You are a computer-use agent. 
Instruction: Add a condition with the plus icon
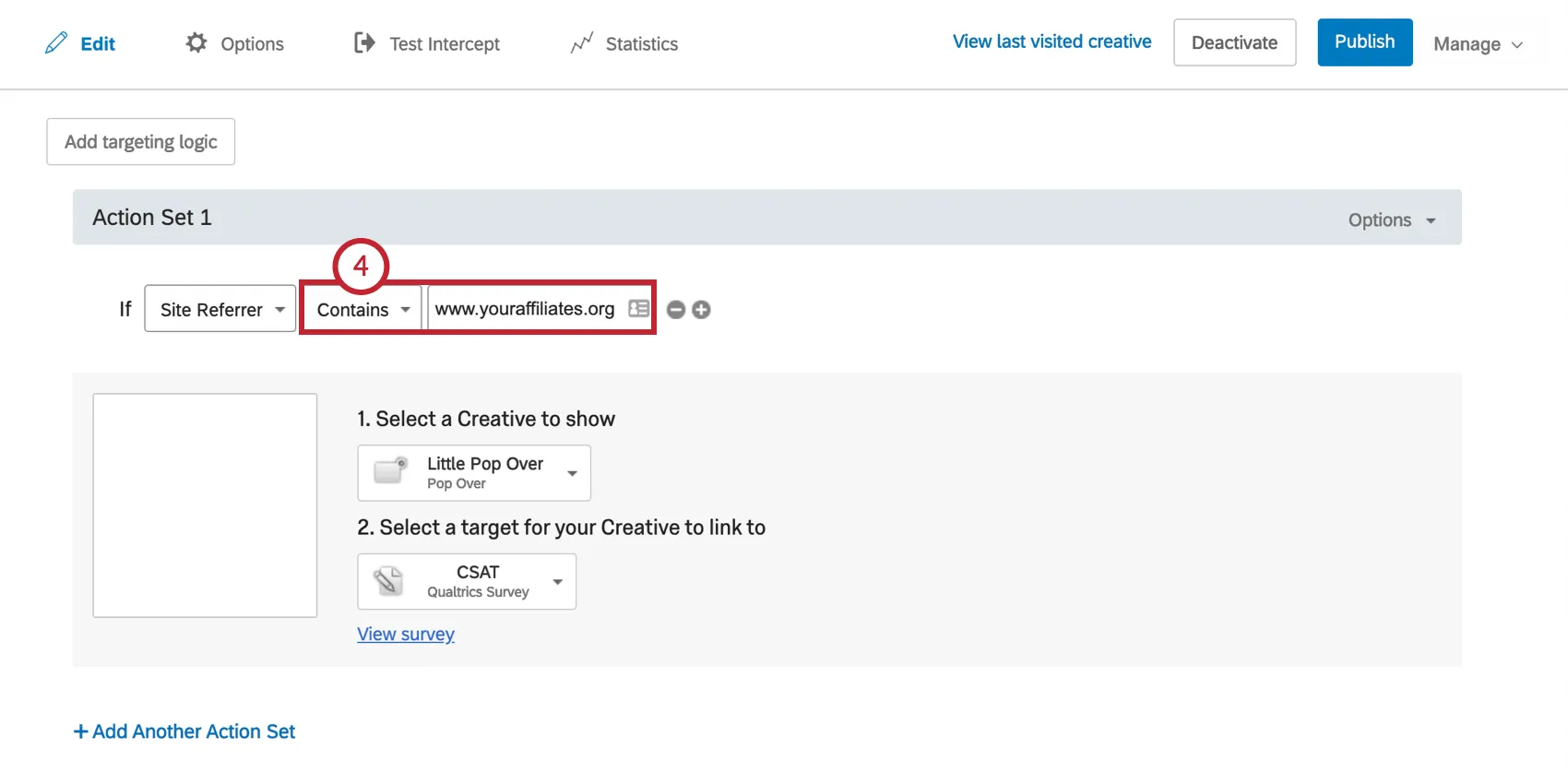point(701,310)
